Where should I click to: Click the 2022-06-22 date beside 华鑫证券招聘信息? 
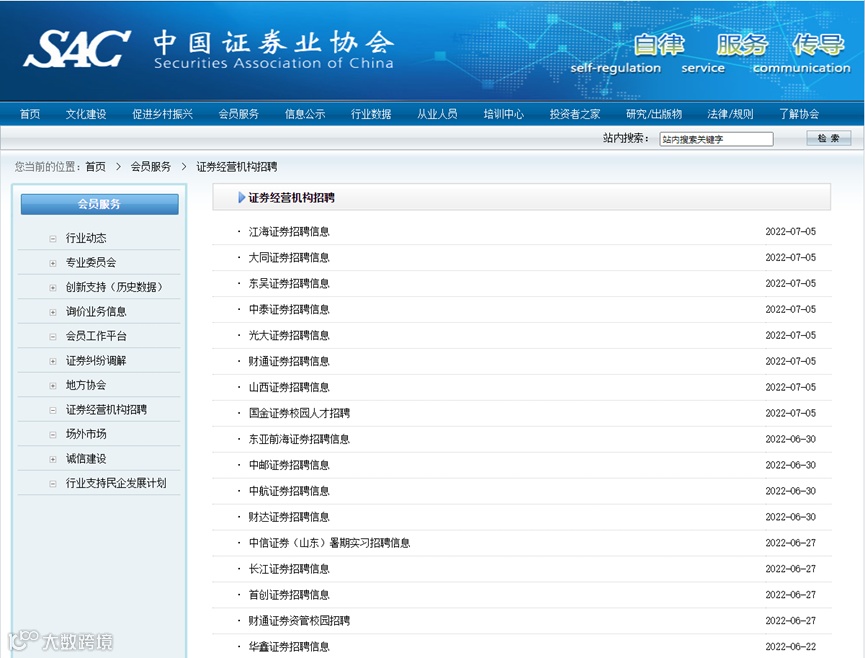791,646
